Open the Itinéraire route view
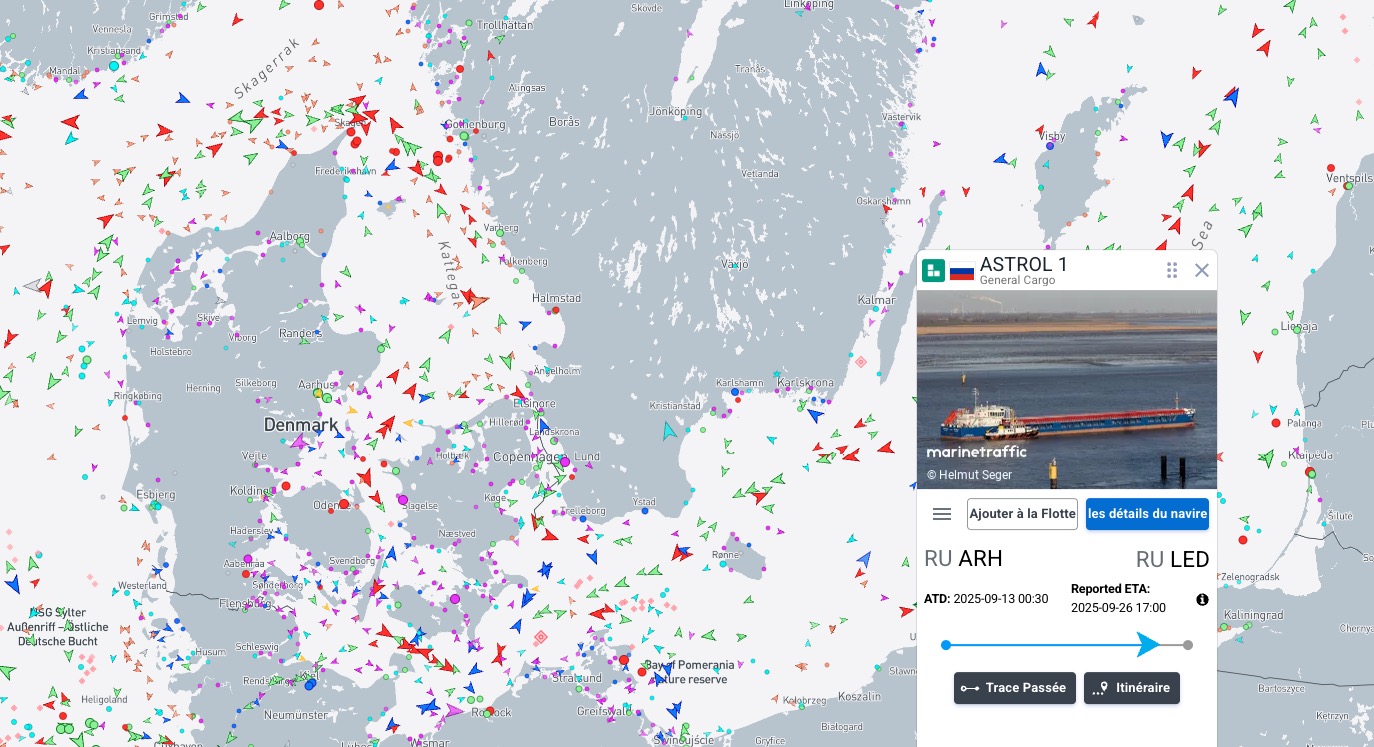This screenshot has height=747, width=1374. pyautogui.click(x=1132, y=688)
